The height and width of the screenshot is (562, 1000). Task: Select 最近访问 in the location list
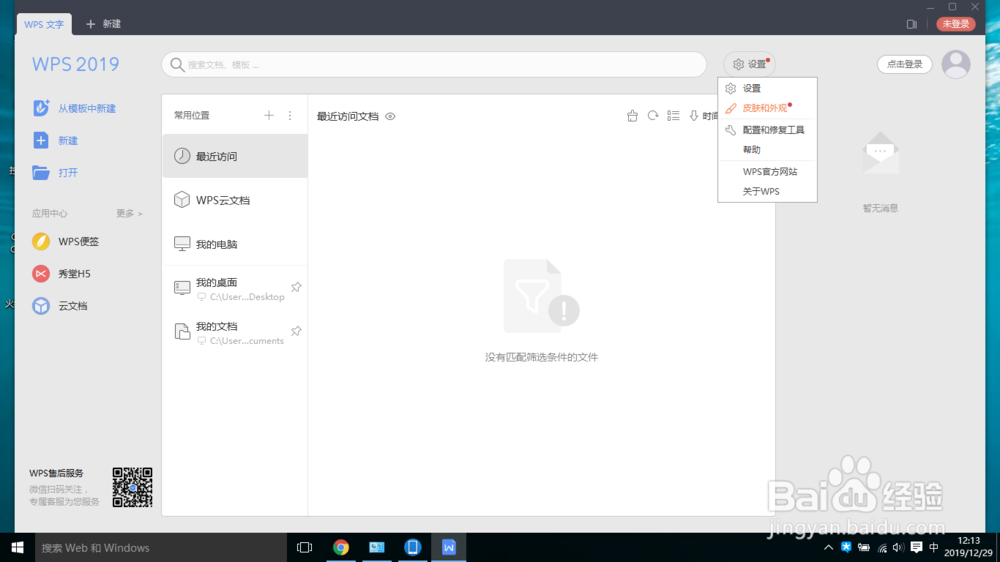point(235,156)
